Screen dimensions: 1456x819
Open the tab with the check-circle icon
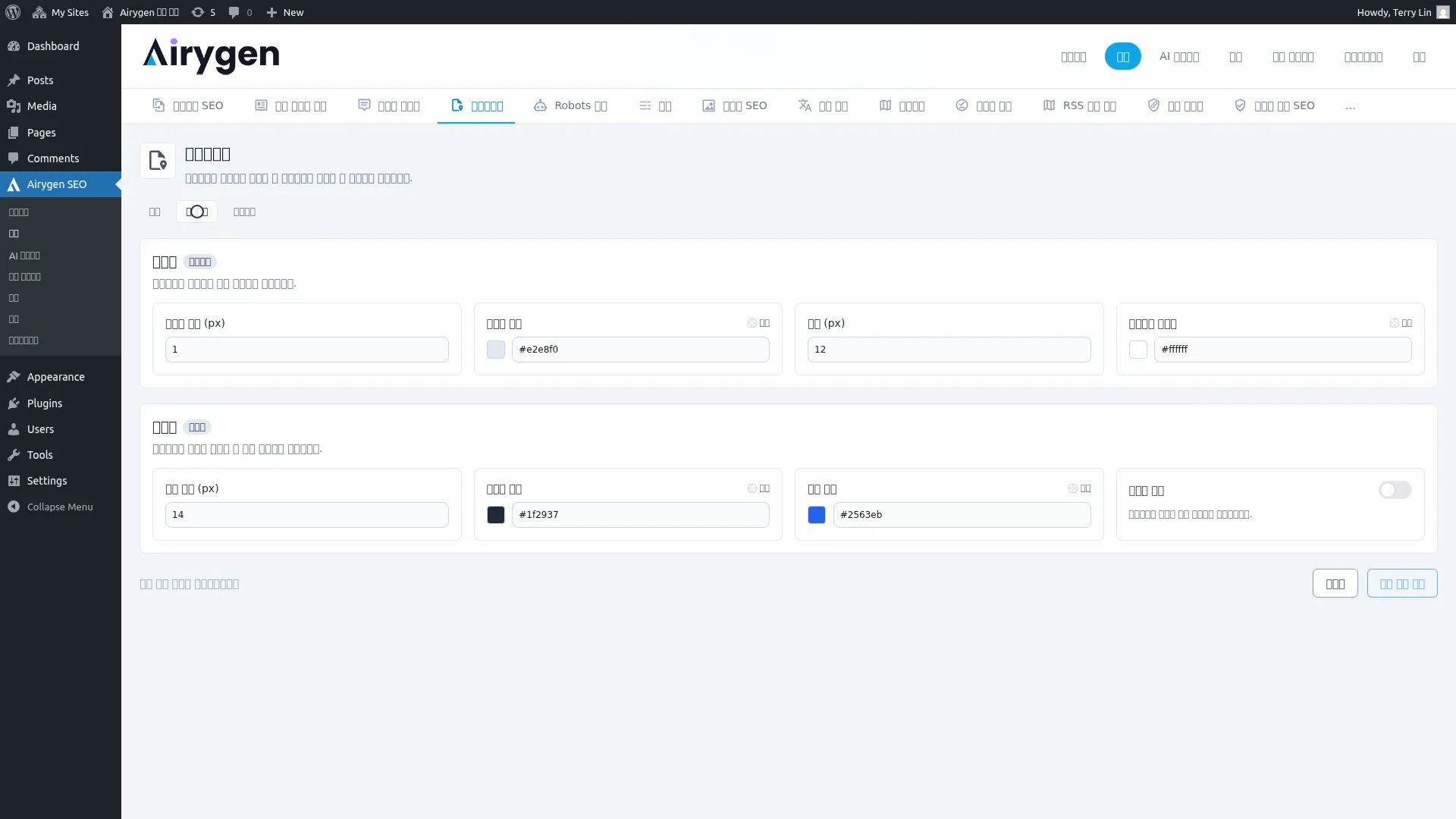(x=983, y=105)
